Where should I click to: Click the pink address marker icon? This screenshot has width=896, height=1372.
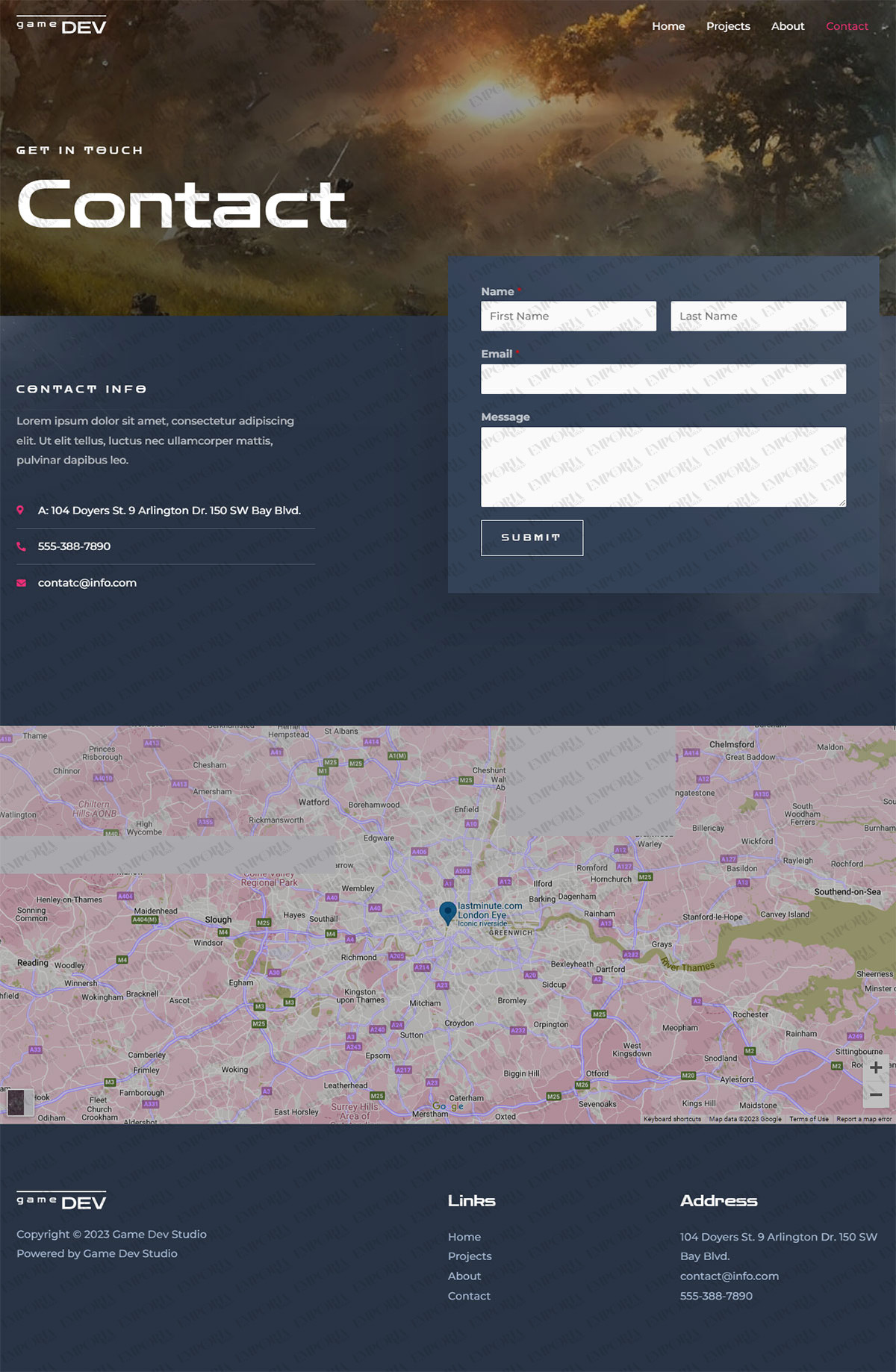(20, 511)
